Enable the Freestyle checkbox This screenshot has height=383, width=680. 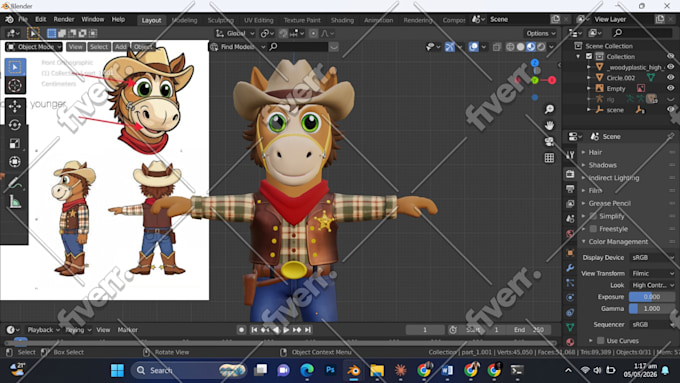pos(593,229)
